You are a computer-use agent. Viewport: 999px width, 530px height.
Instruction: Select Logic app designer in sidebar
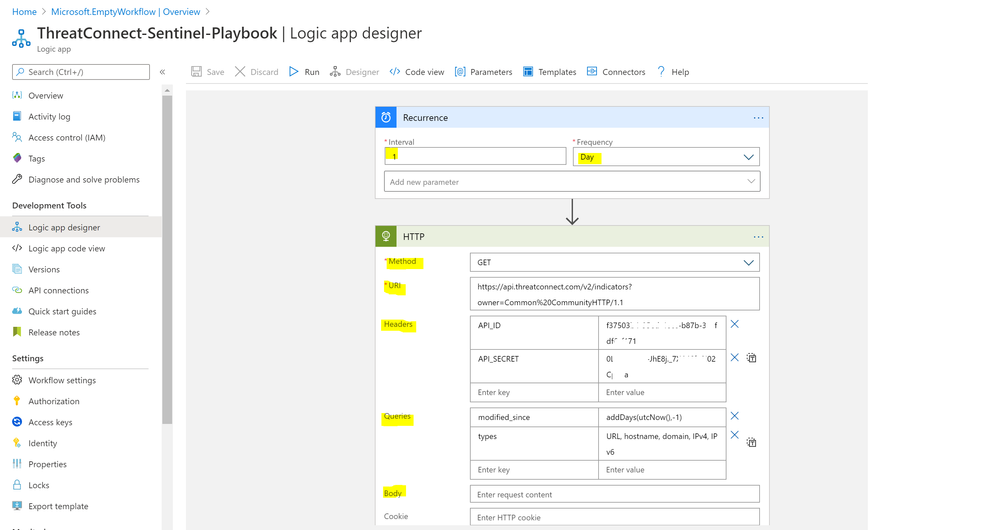point(64,227)
